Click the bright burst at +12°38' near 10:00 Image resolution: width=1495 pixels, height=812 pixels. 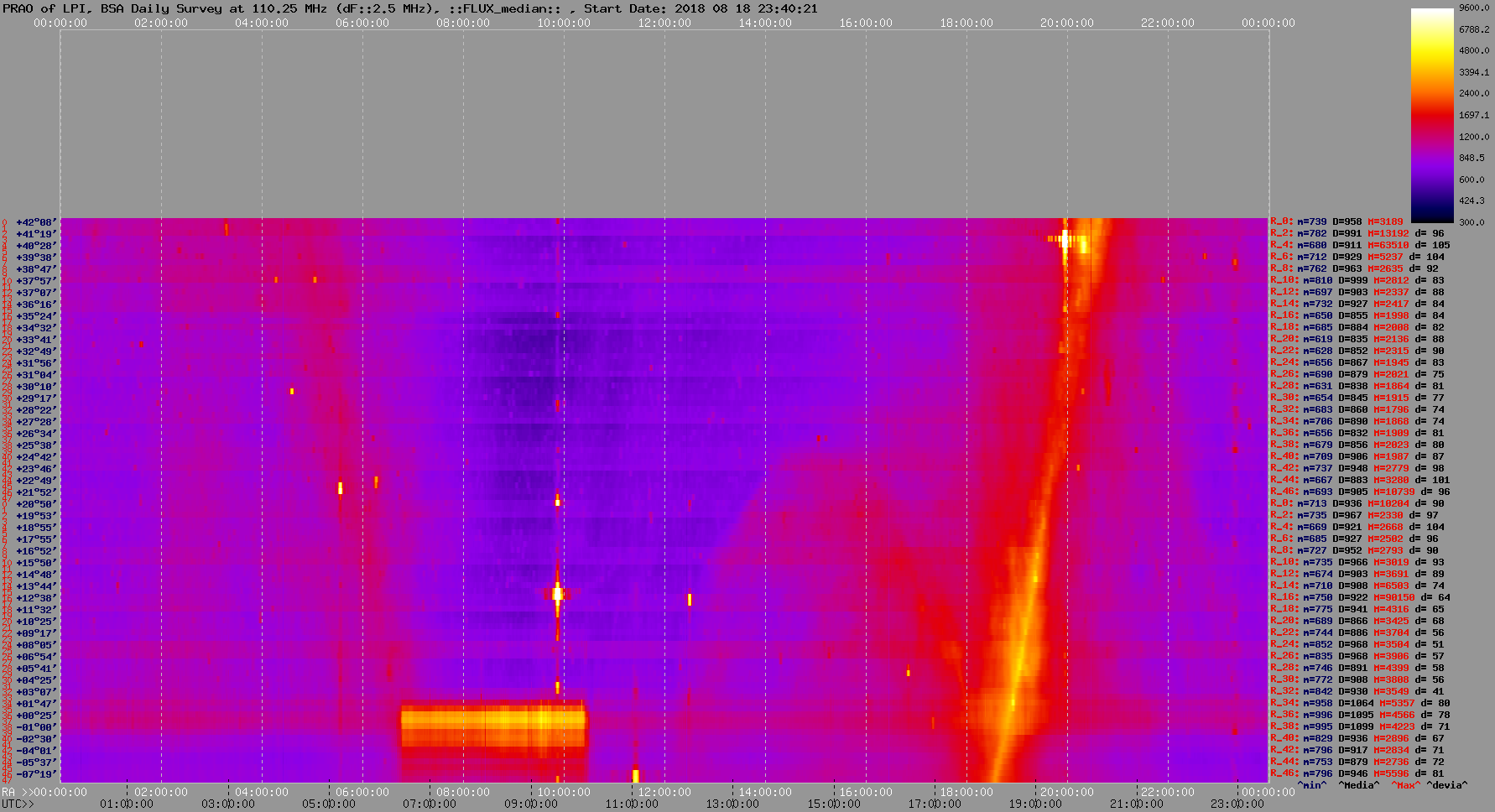[557, 594]
